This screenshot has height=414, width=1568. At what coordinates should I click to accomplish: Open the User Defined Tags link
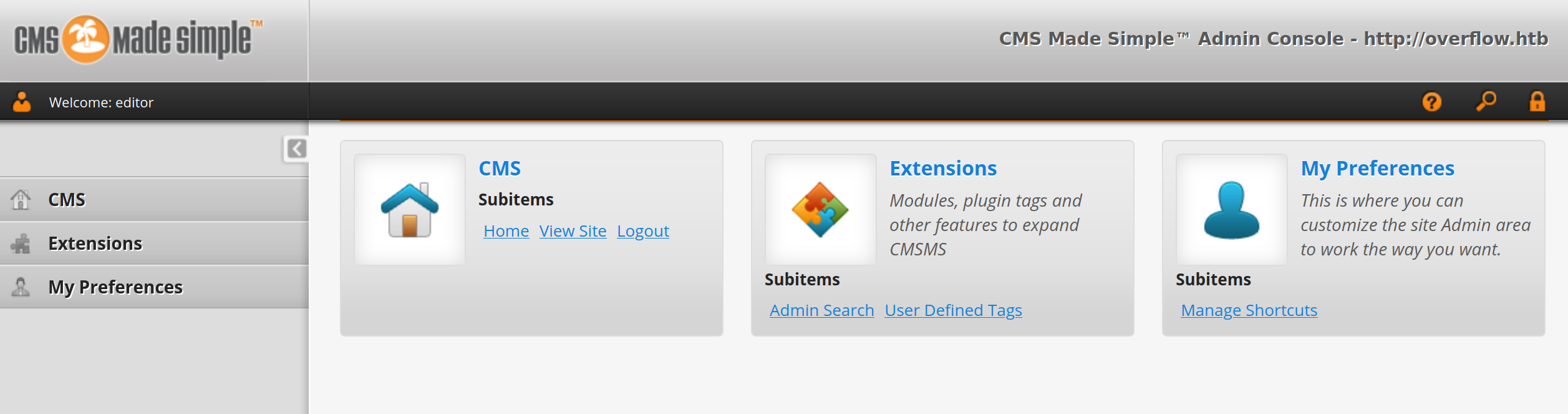tap(953, 310)
